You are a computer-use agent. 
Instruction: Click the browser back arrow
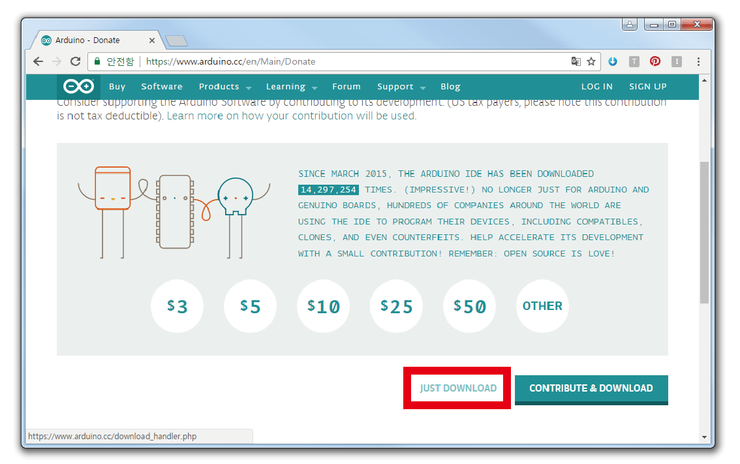pos(38,61)
